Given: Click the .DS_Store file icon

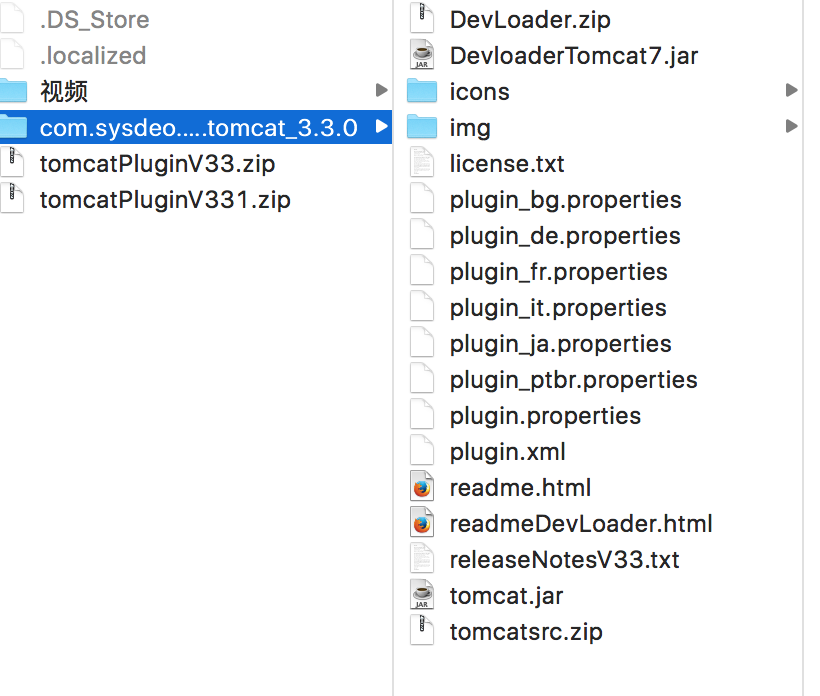Looking at the screenshot, I should (13, 18).
